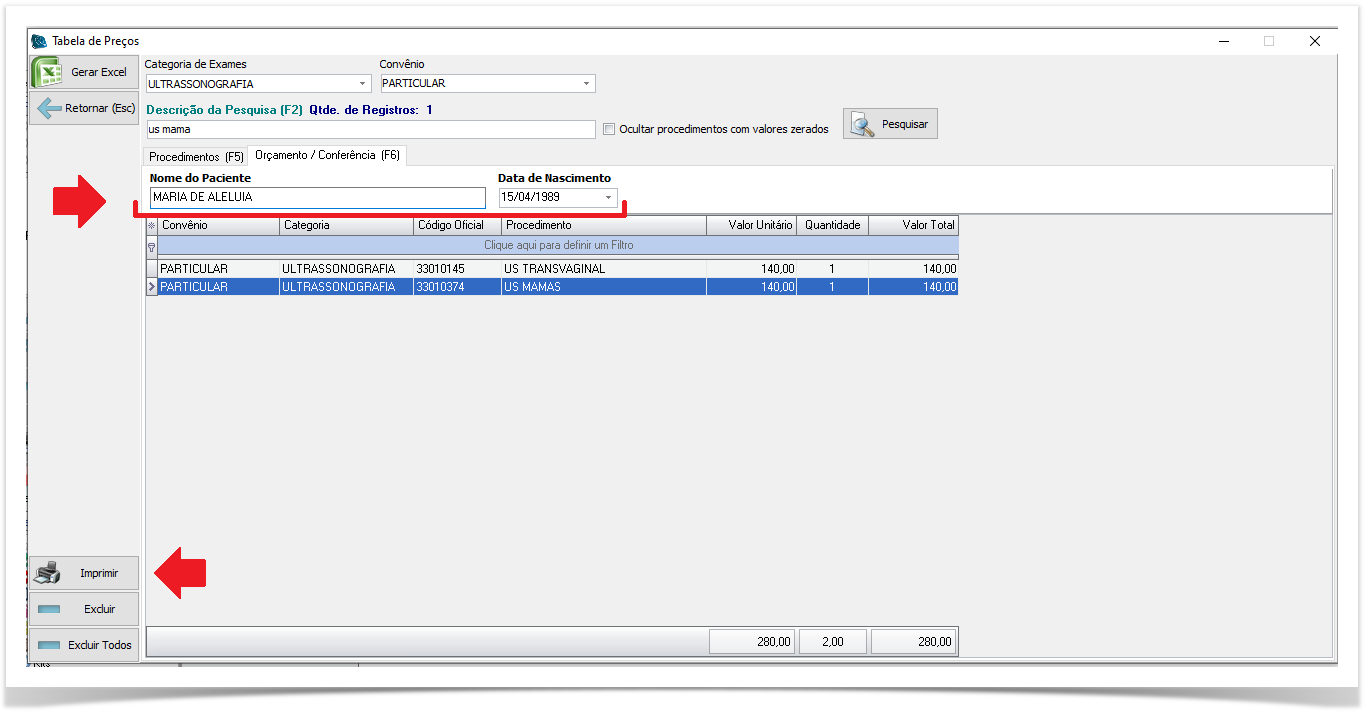Click the Excluir Todos button icon
The image size is (1372, 716).
tap(48, 646)
